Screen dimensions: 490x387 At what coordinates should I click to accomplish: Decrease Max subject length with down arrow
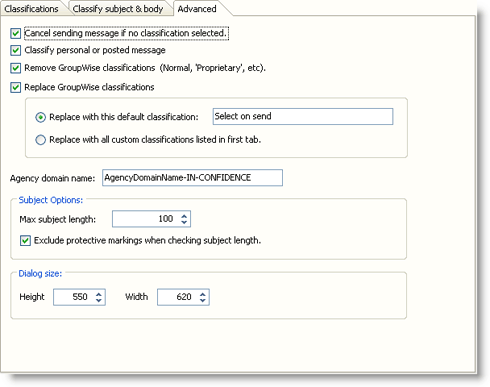tap(184, 222)
